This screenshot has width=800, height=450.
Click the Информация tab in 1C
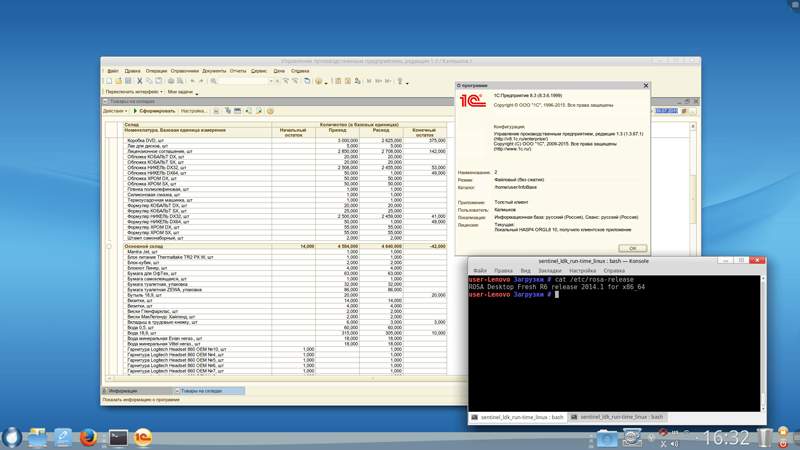point(137,391)
